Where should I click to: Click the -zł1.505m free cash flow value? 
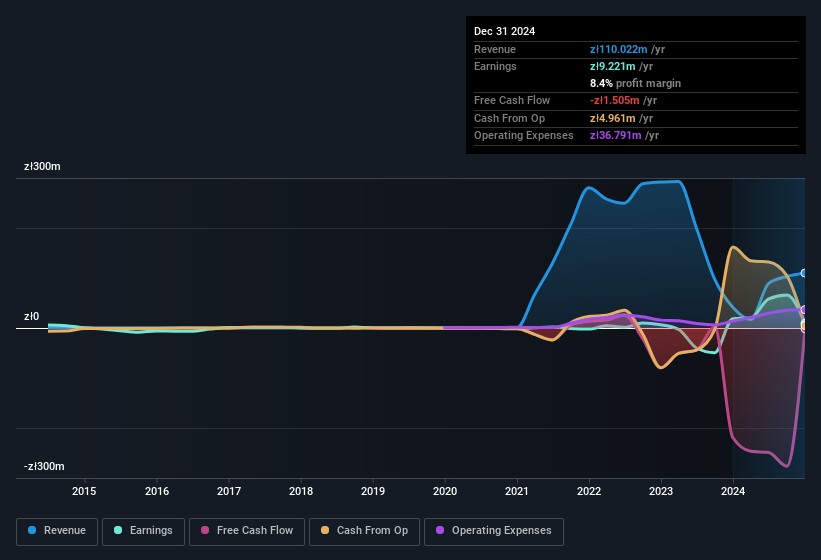(615, 100)
